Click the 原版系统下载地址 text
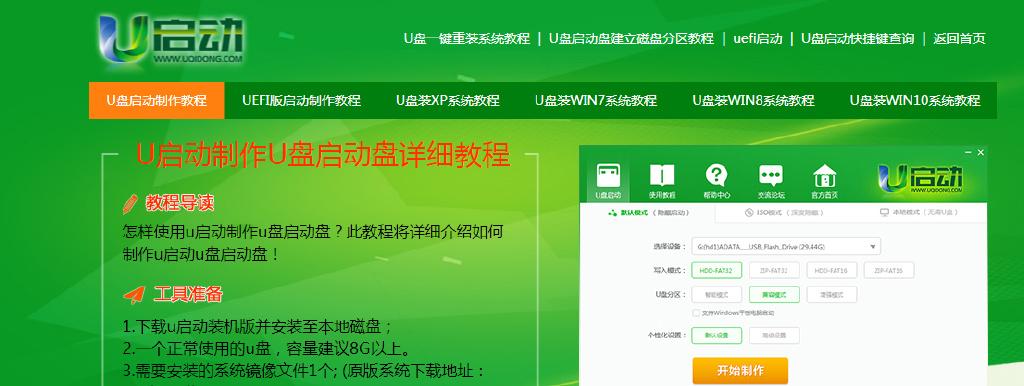The image size is (1024, 386). click(x=415, y=372)
